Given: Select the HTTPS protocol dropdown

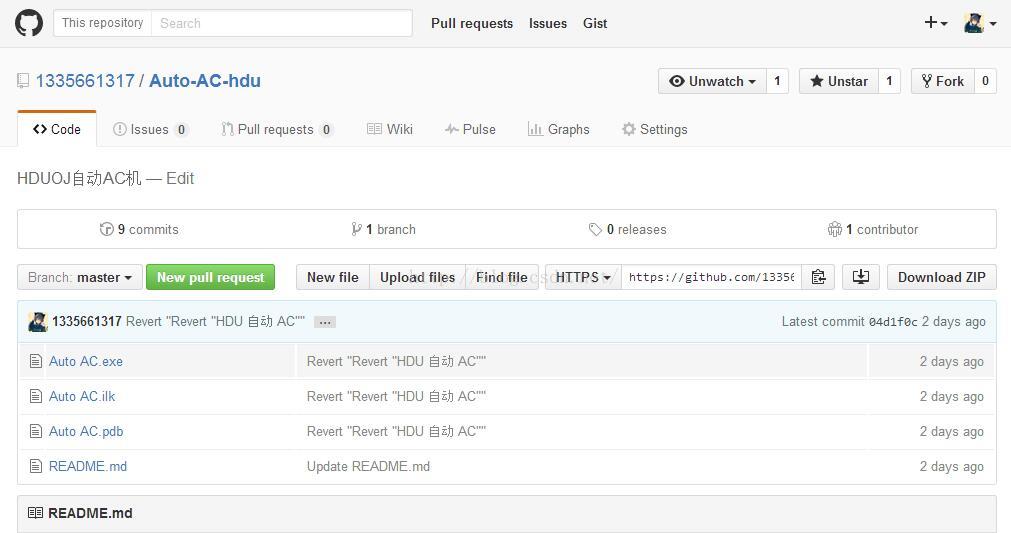Looking at the screenshot, I should [x=584, y=277].
